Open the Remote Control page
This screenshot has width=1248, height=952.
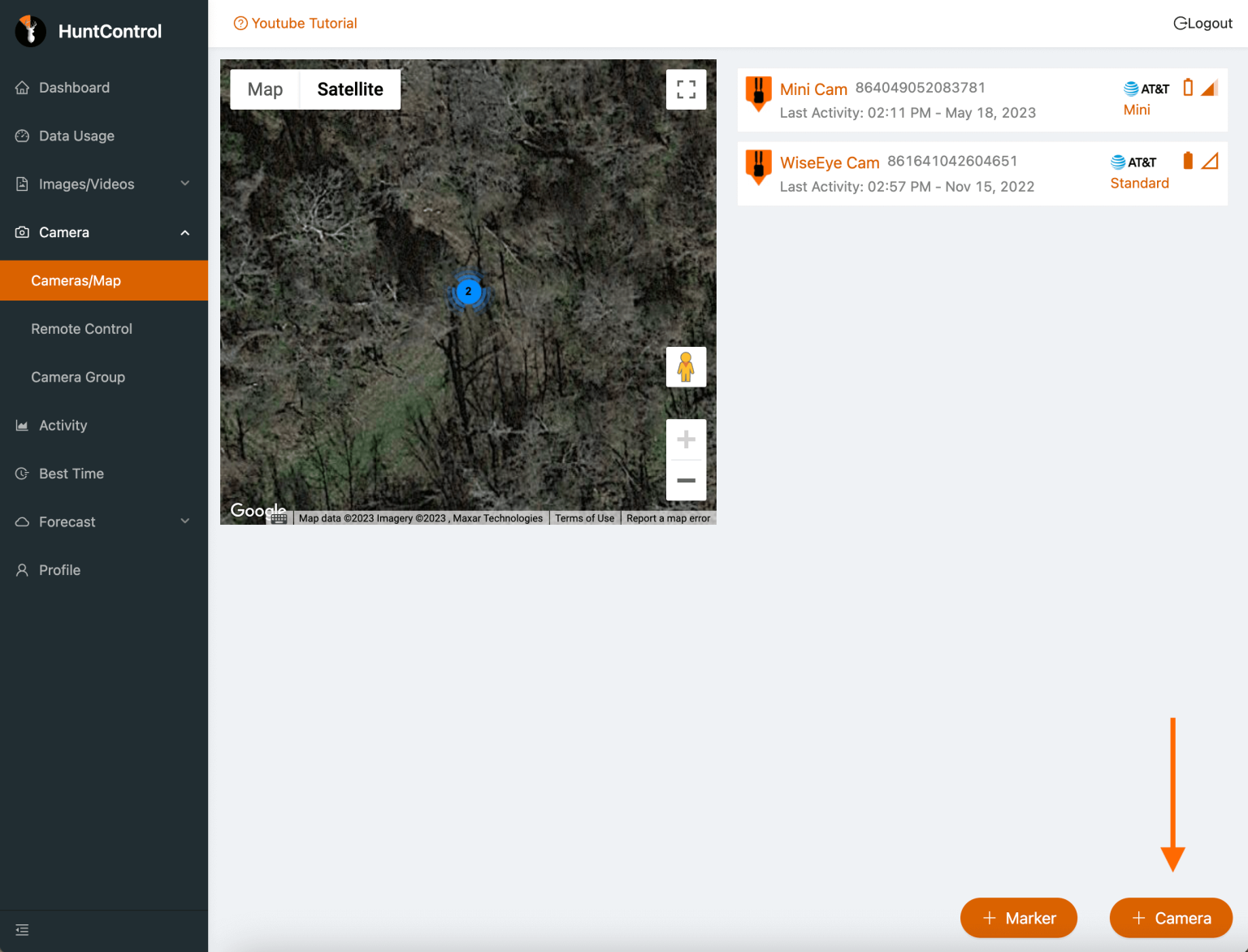[81, 328]
